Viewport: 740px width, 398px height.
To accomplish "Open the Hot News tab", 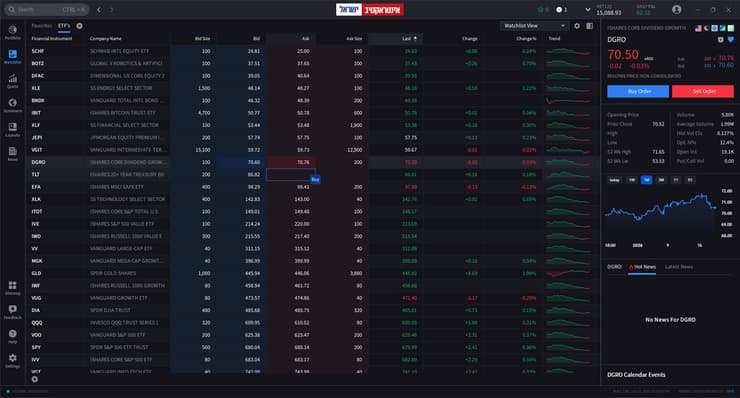I will click(642, 267).
